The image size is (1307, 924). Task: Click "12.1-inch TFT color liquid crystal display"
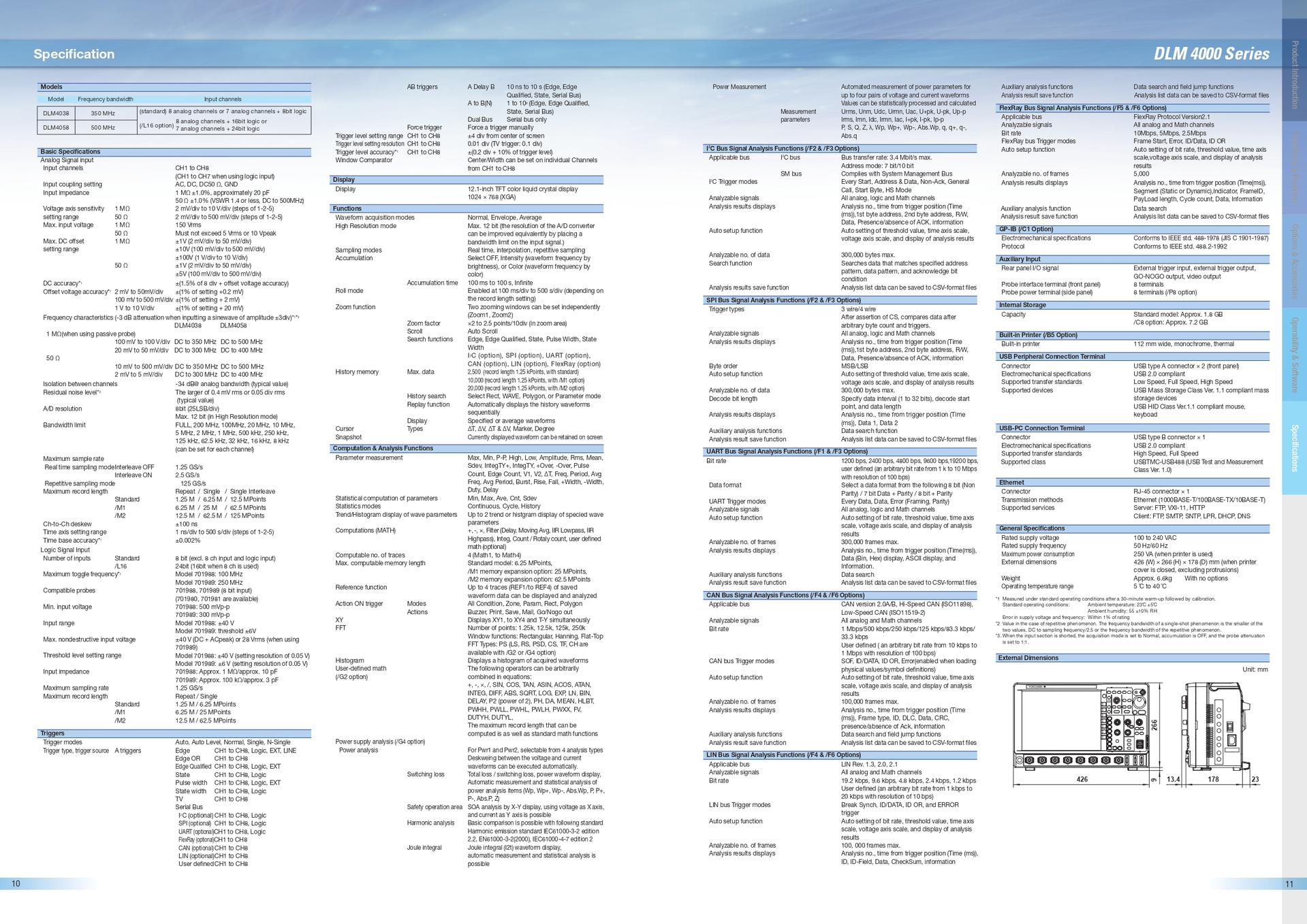click(522, 189)
